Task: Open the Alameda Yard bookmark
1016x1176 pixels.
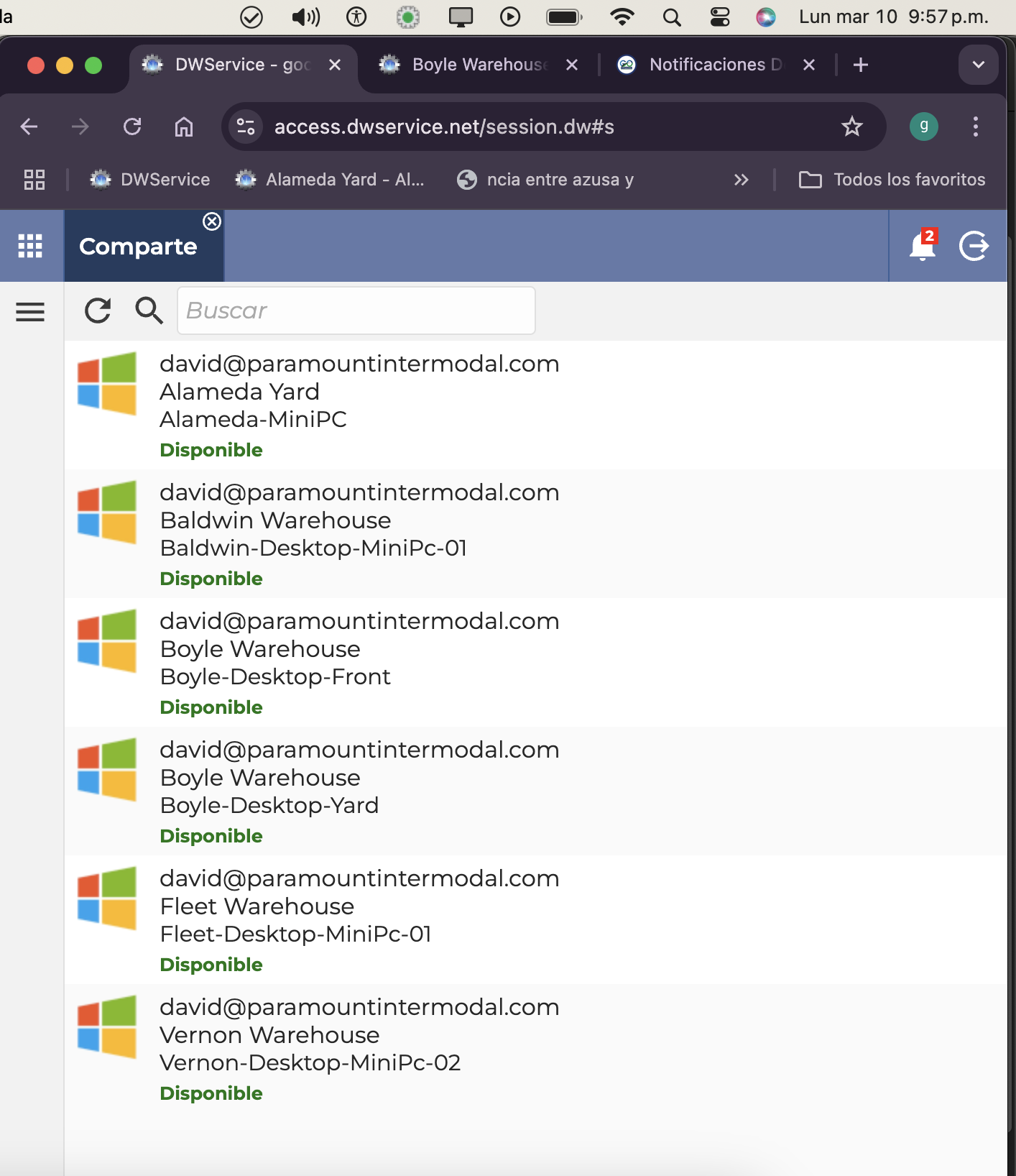Action: coord(330,180)
